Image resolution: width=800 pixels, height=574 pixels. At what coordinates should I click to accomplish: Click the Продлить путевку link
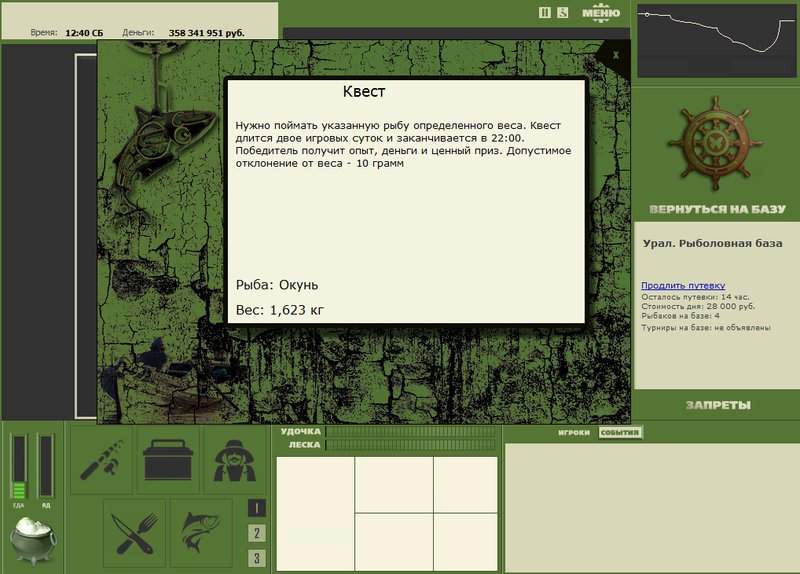(683, 286)
